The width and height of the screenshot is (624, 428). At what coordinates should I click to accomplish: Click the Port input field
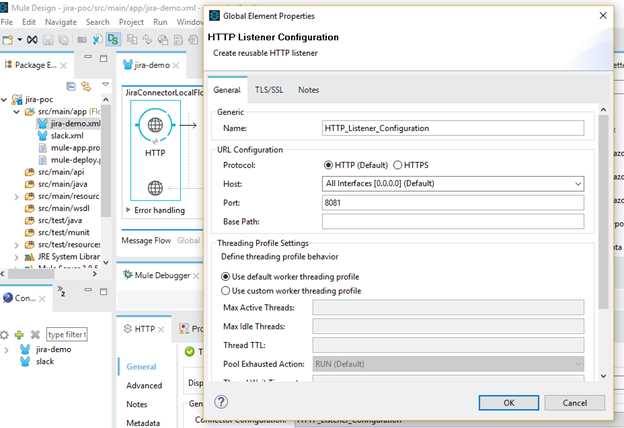[x=452, y=202]
